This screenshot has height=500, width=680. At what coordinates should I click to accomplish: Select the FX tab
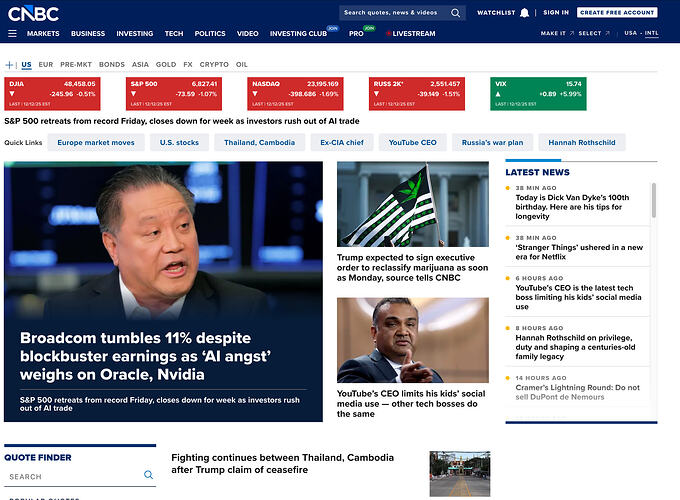tap(188, 65)
